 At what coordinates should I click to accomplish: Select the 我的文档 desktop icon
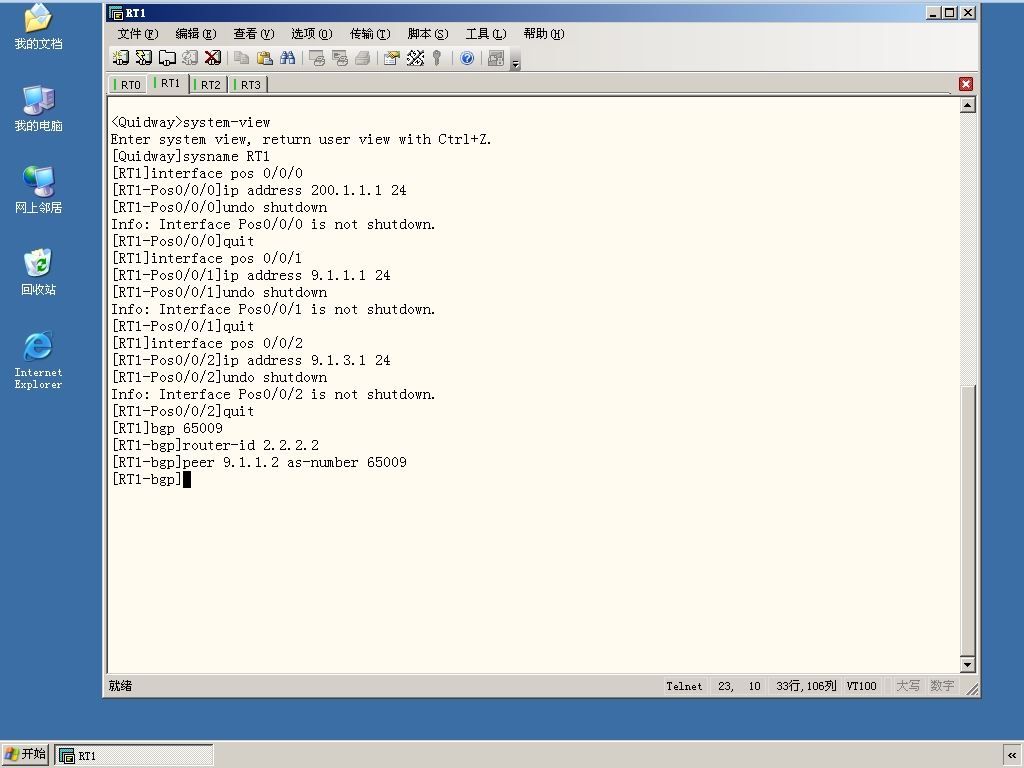point(39,26)
